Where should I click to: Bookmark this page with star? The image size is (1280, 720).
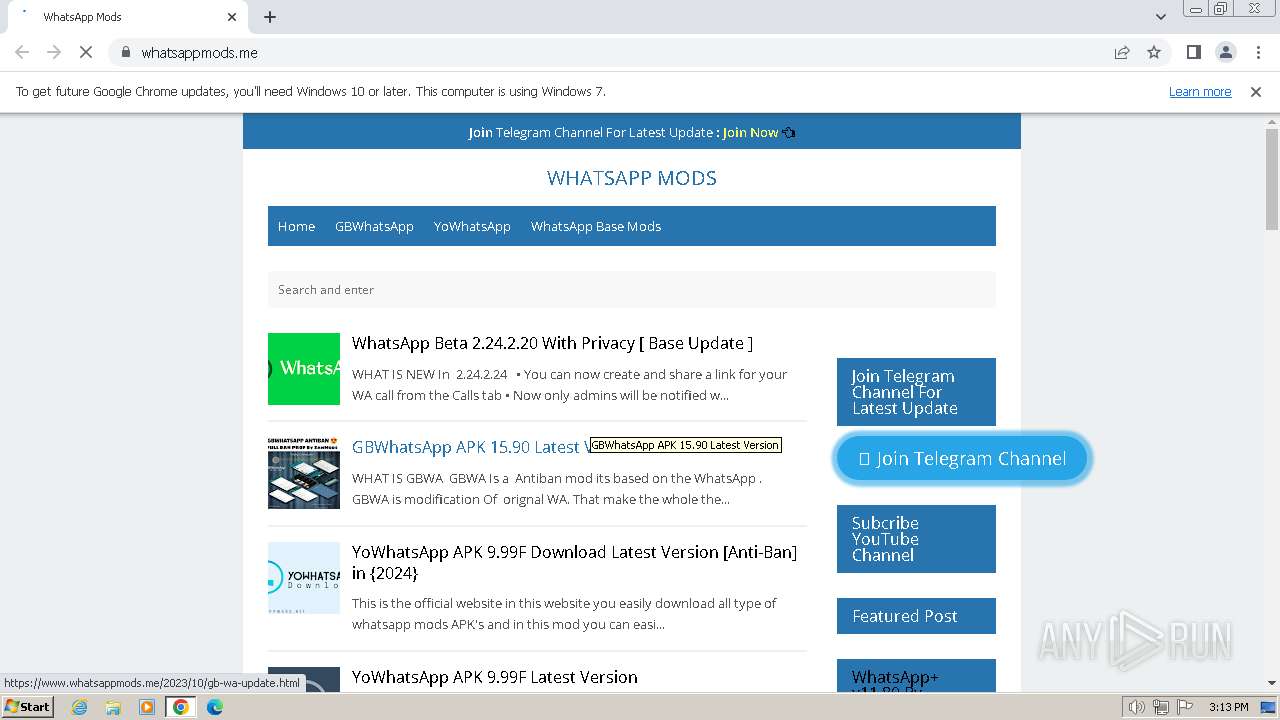pyautogui.click(x=1154, y=52)
